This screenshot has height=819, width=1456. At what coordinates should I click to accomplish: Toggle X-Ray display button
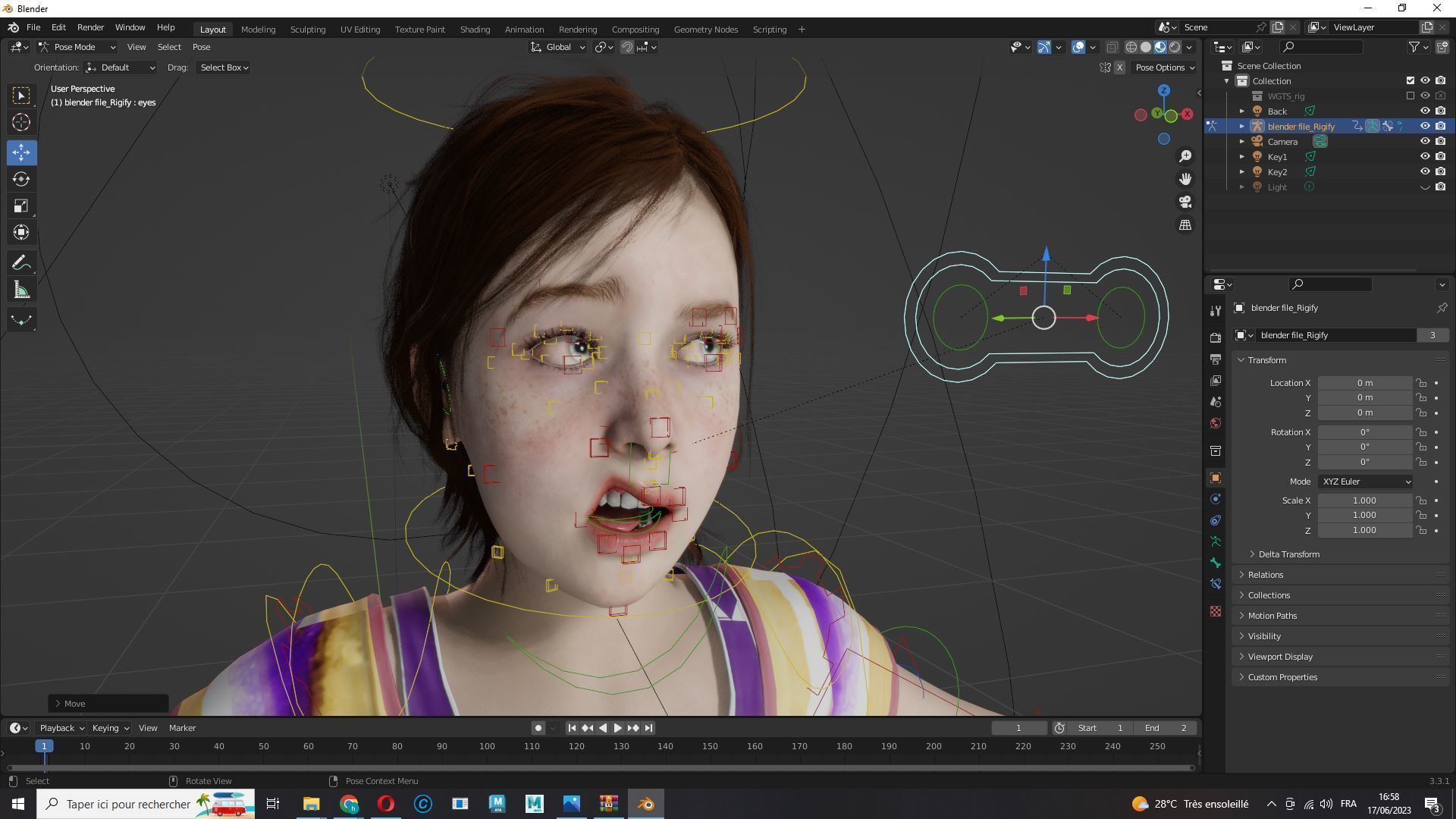pos(1112,47)
